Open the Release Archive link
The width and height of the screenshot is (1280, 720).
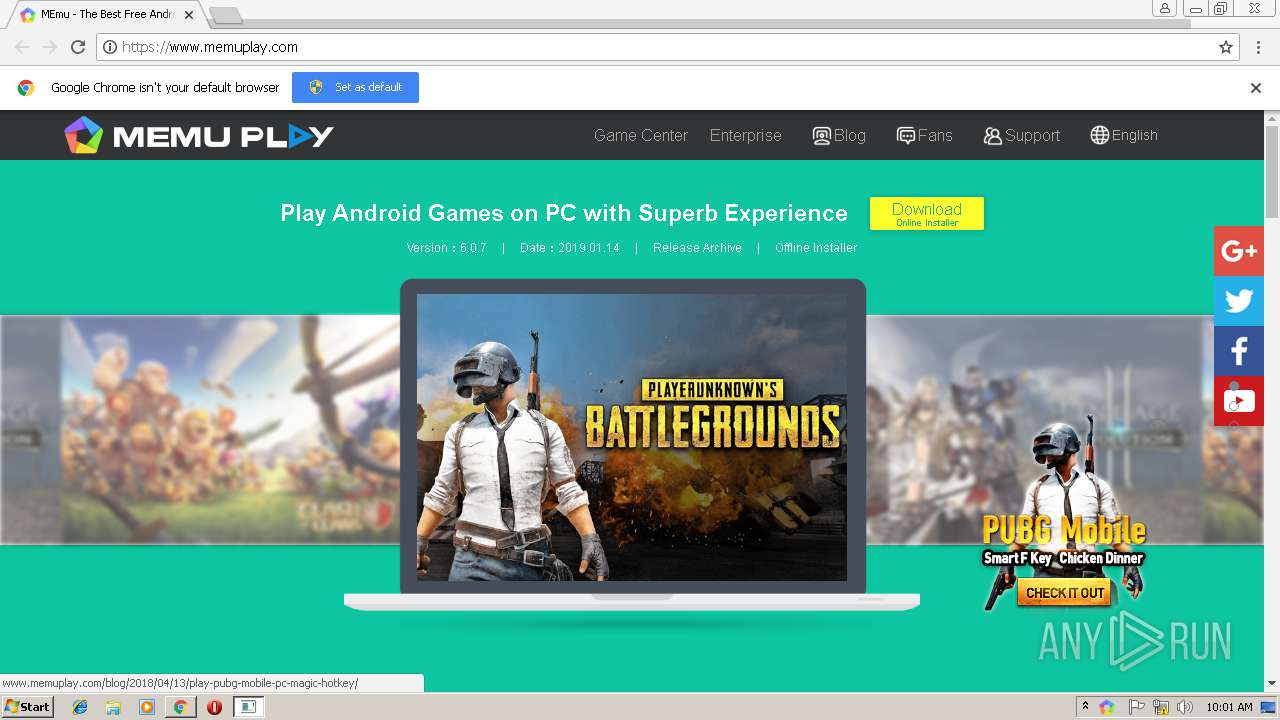coord(697,248)
